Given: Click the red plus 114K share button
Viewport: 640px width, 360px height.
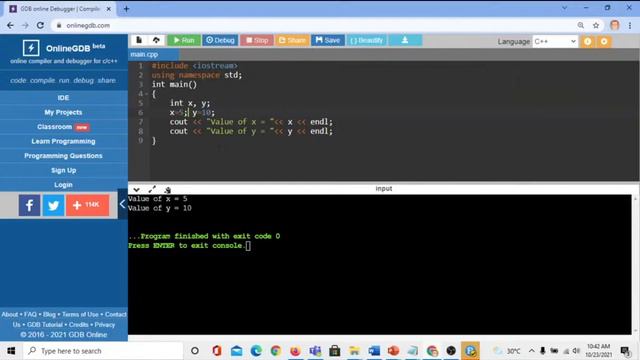Looking at the screenshot, I should click(x=87, y=205).
